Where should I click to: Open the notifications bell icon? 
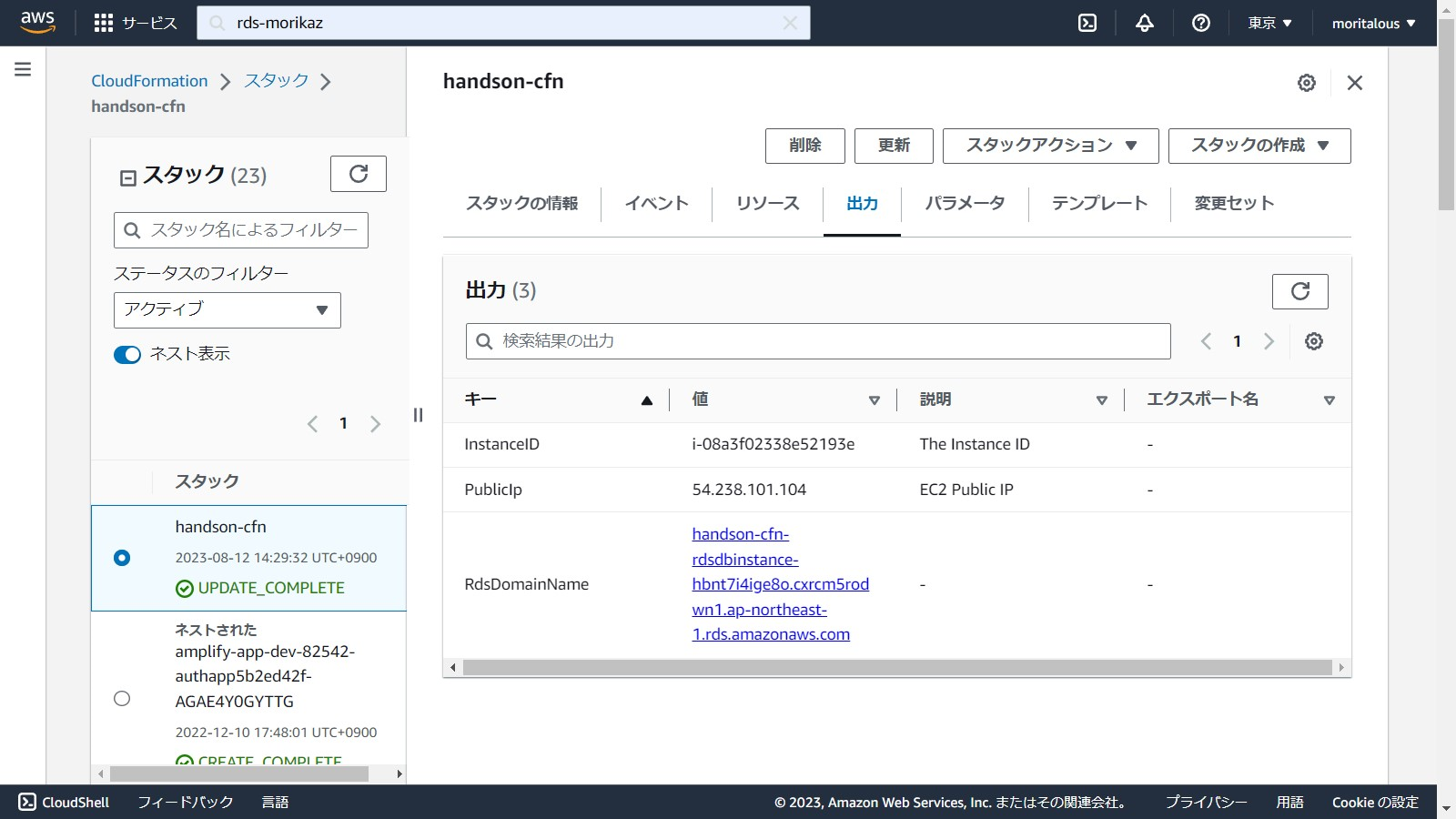1145,23
